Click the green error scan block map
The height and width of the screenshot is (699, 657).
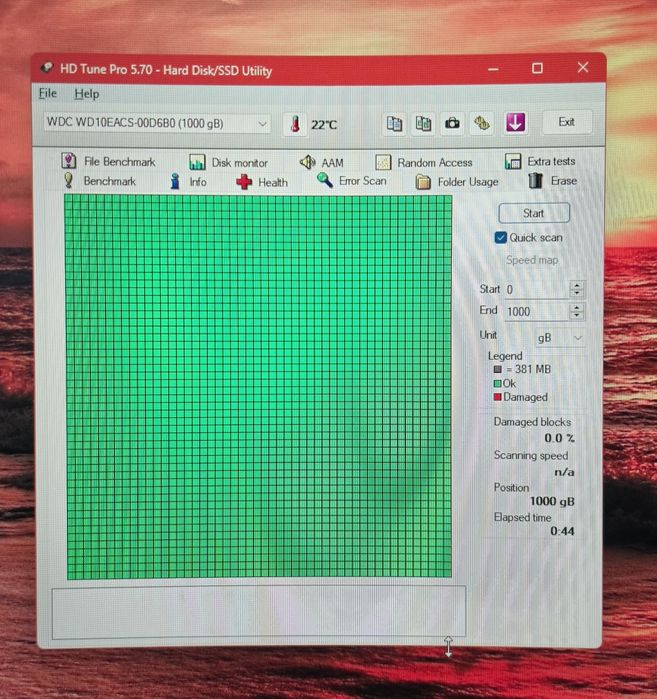click(x=259, y=387)
